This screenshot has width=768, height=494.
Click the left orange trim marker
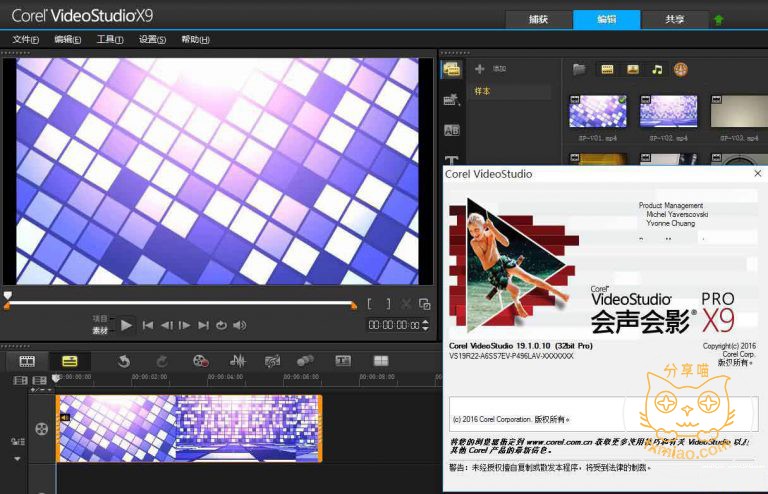(x=7, y=306)
